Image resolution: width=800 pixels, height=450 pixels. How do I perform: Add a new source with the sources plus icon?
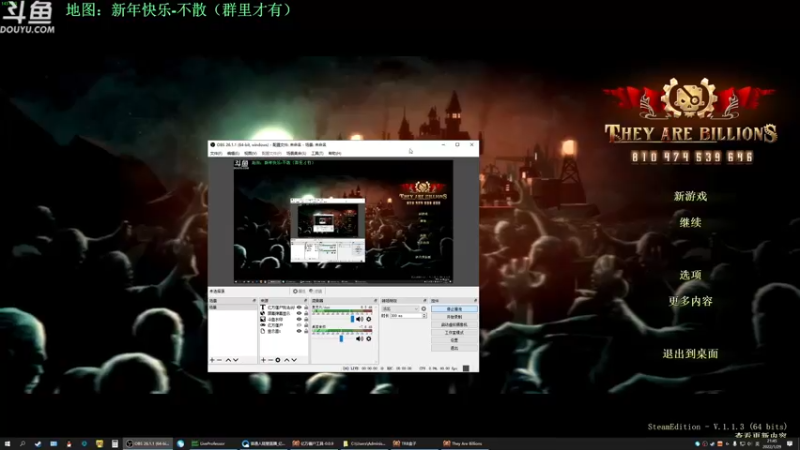pyautogui.click(x=263, y=360)
